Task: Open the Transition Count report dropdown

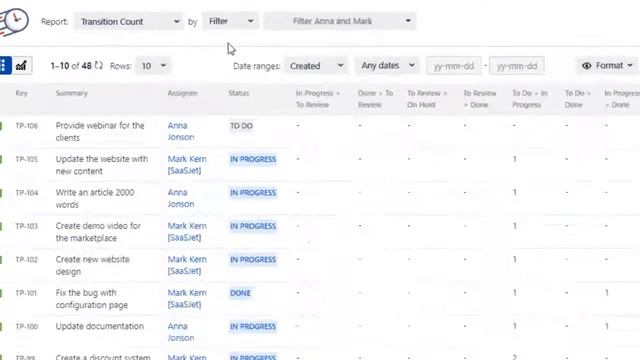Action: click(129, 21)
